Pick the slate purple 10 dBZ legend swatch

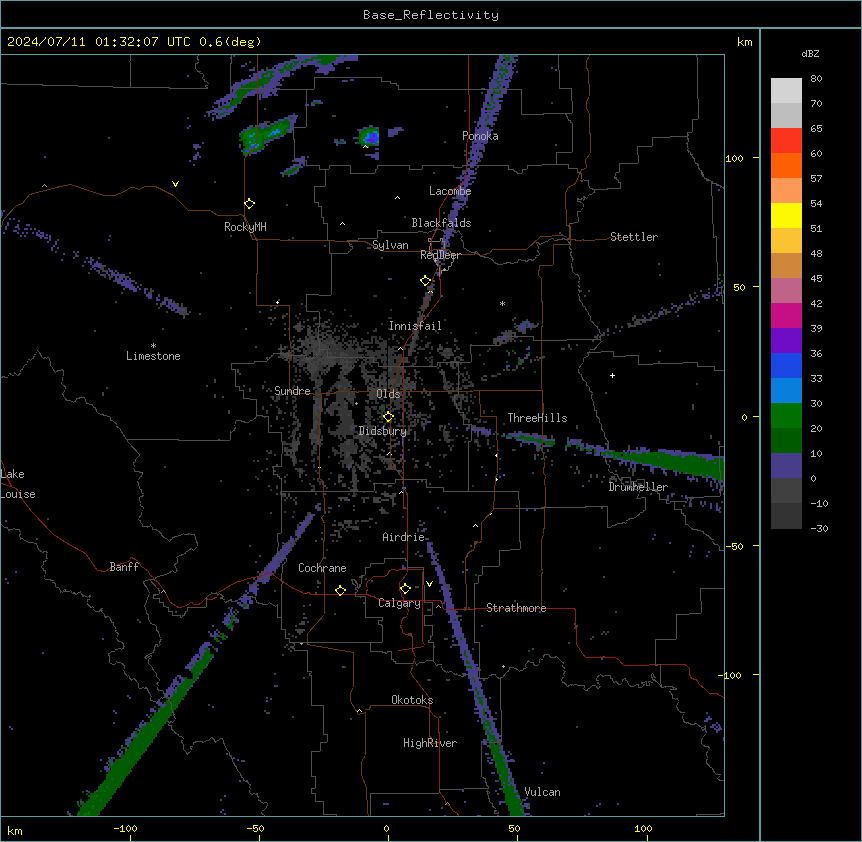point(786,466)
